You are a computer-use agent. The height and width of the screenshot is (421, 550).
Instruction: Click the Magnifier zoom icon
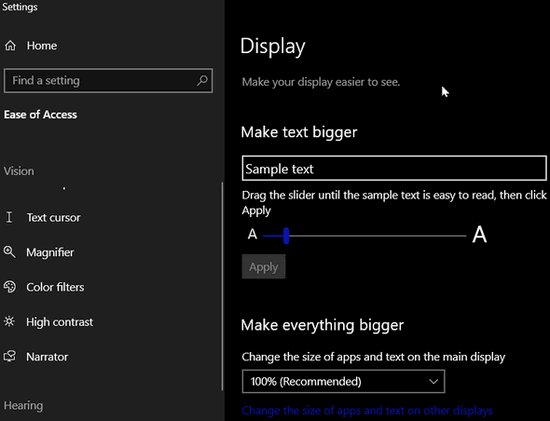coord(9,252)
